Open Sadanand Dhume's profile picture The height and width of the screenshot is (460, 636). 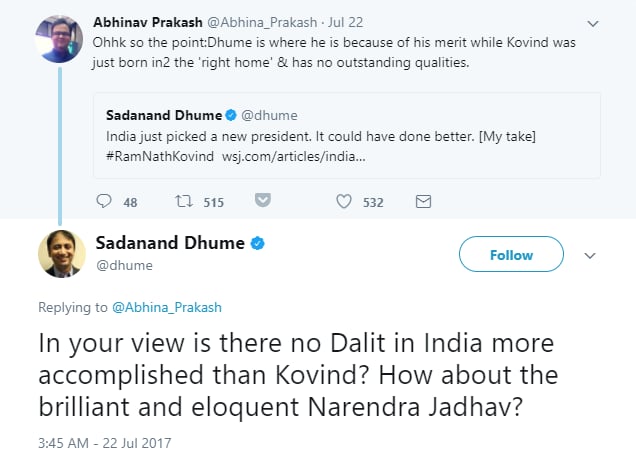point(61,254)
